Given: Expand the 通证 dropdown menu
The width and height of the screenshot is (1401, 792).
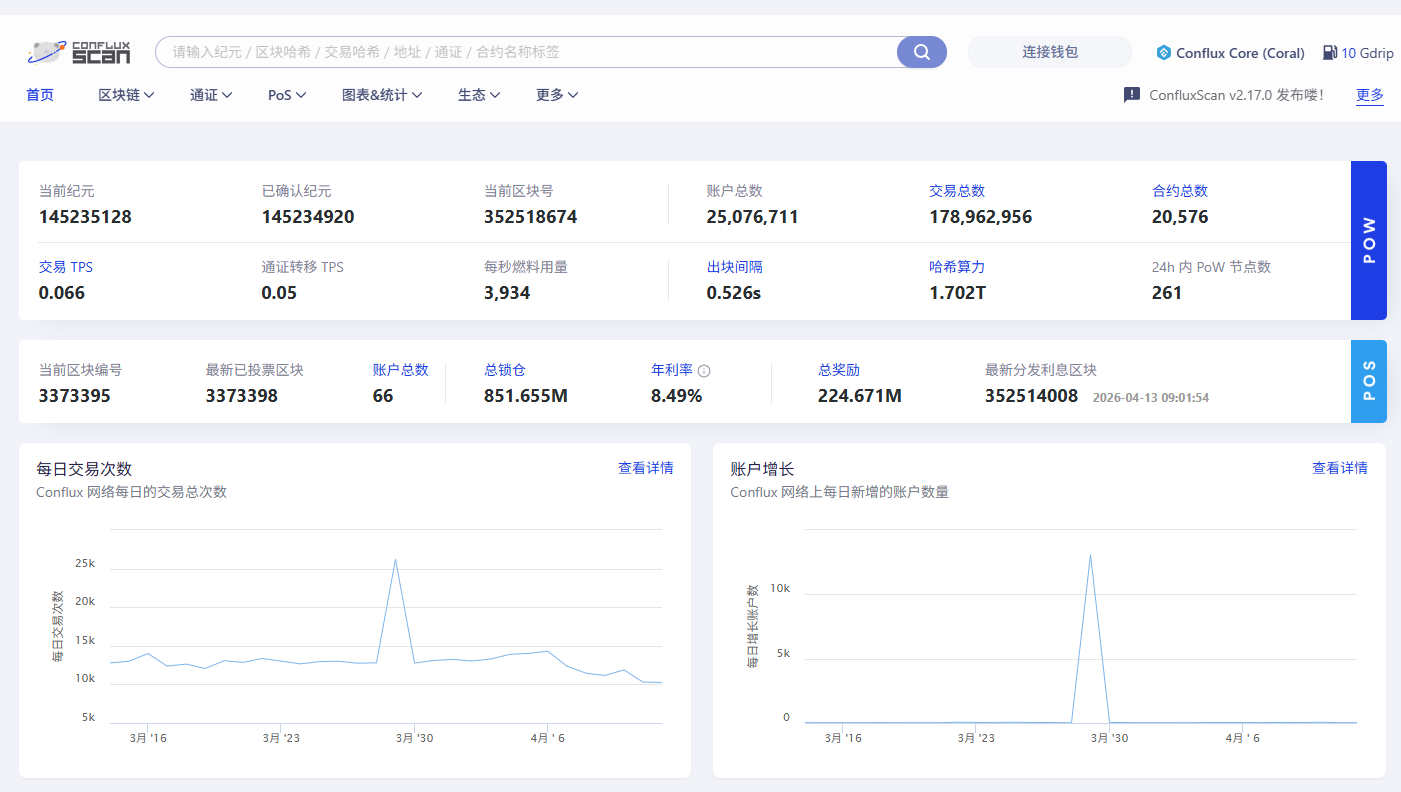Looking at the screenshot, I should [x=211, y=95].
